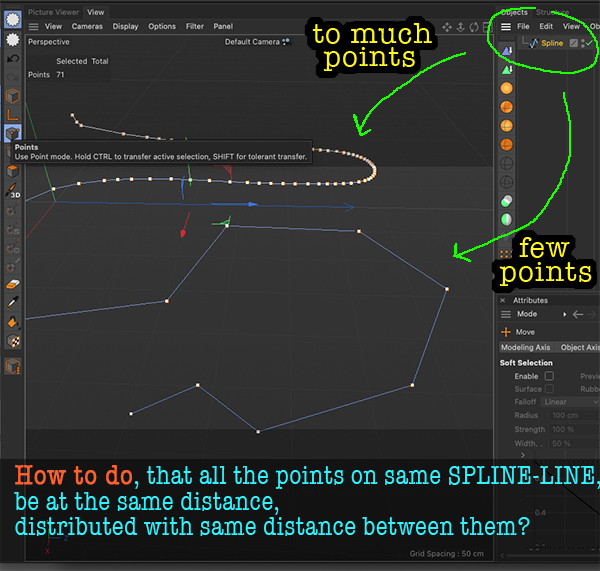The image size is (600, 571).
Task: Click the greyed Redo arrow icon
Action: [x=13, y=77]
